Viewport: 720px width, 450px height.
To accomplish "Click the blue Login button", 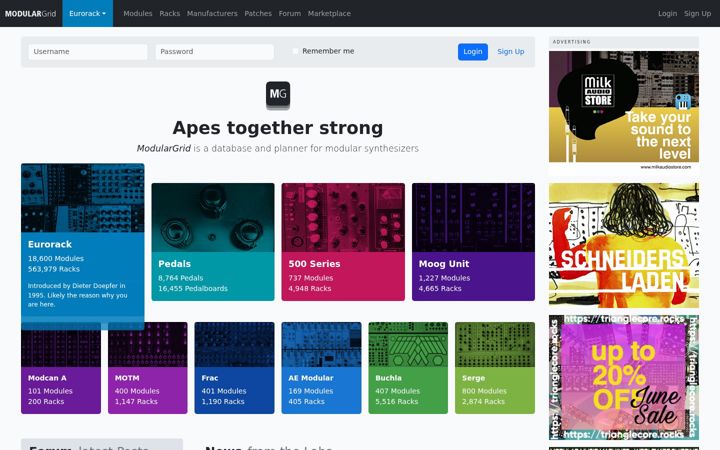I will click(472, 52).
